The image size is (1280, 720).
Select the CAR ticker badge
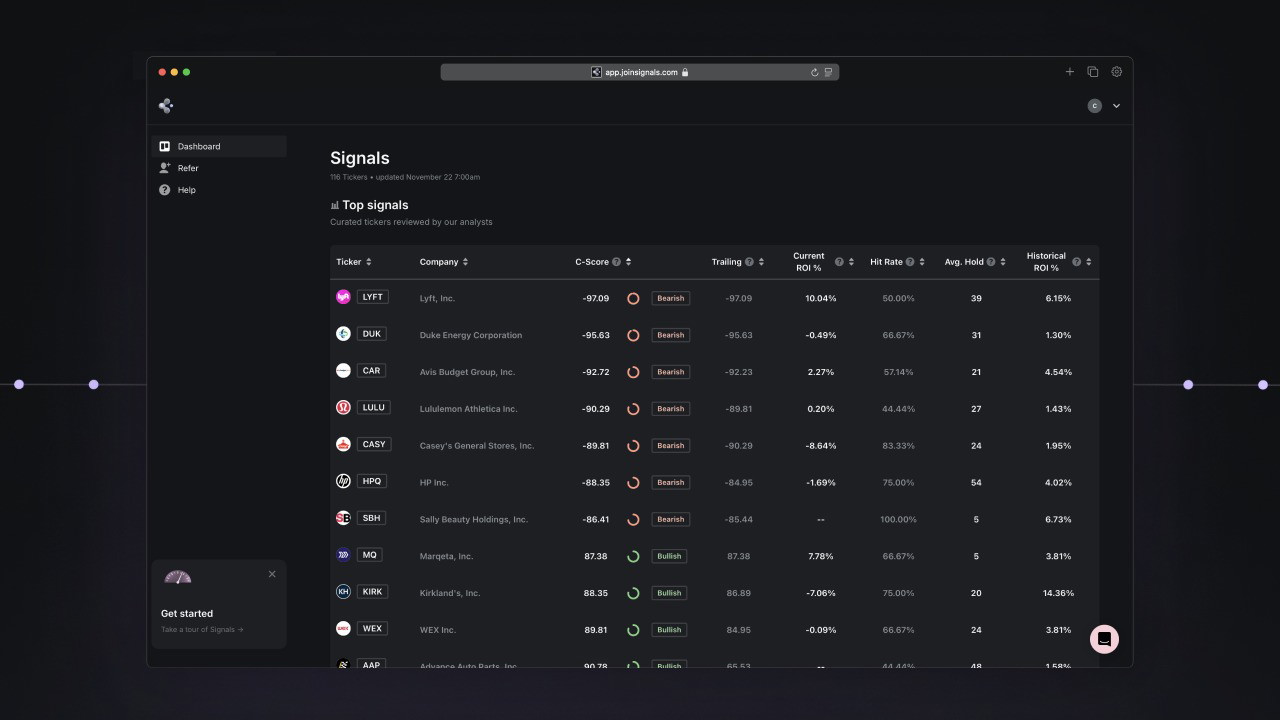click(371, 370)
